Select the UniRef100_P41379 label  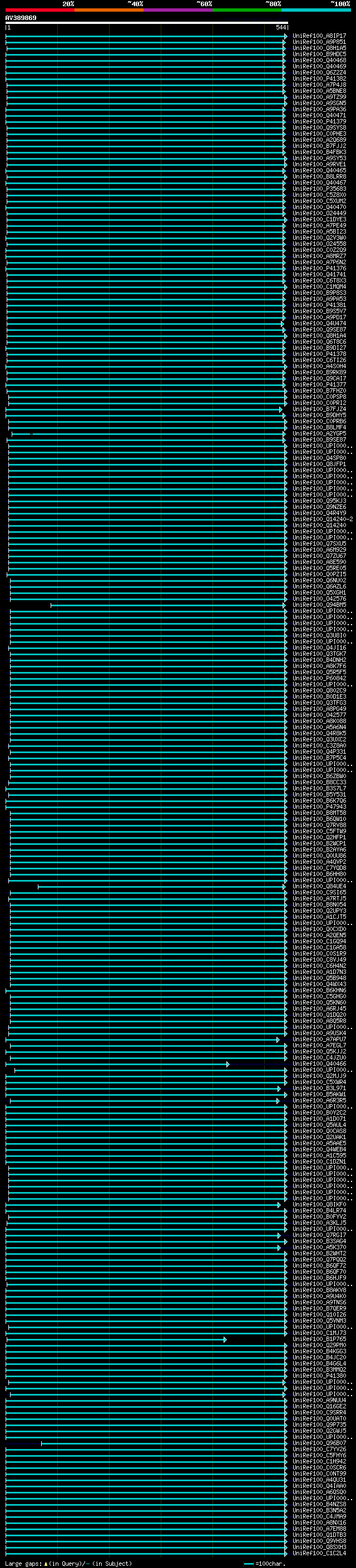pyautogui.click(x=319, y=122)
